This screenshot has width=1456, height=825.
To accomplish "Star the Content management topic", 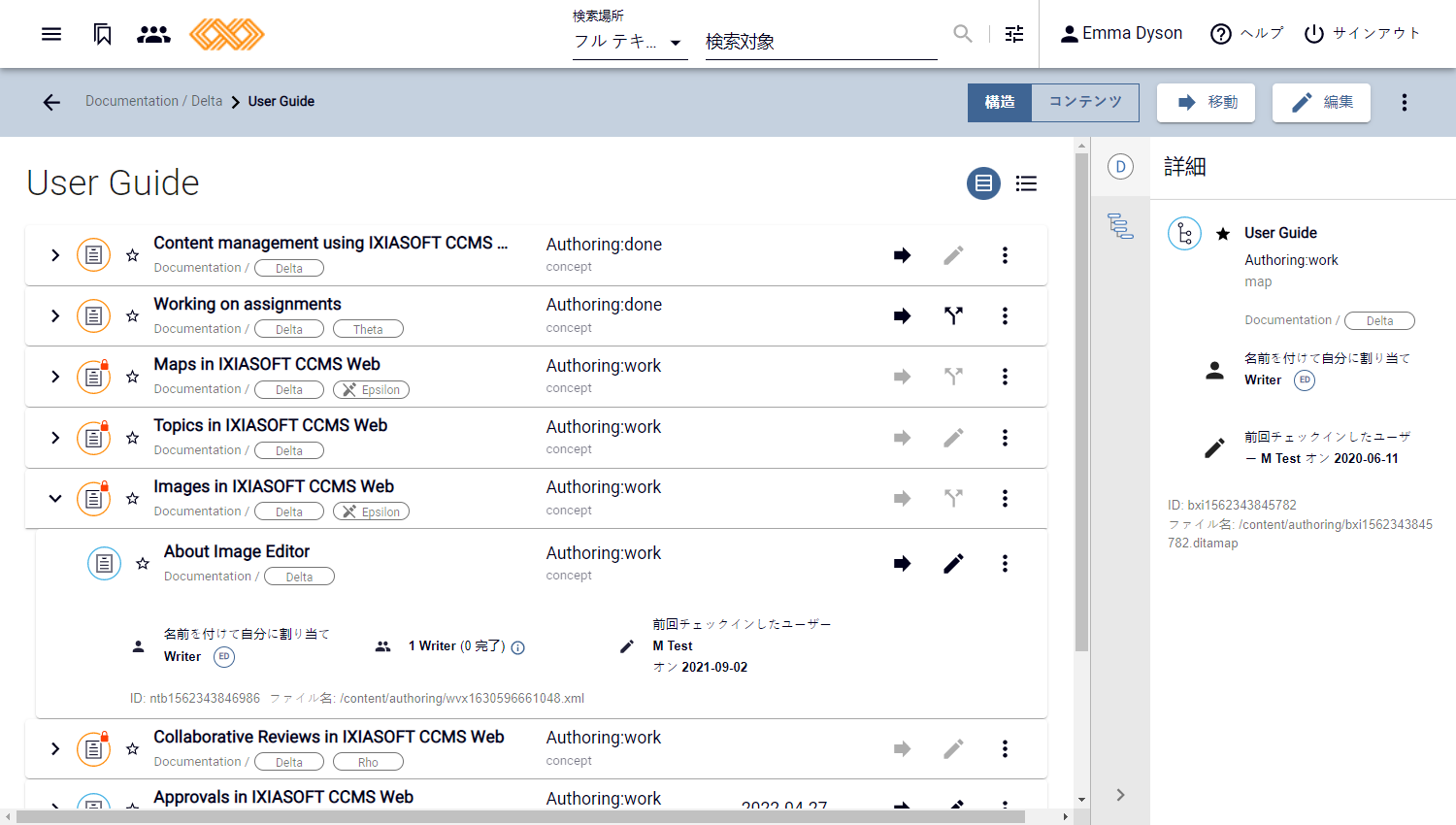I will coord(132,255).
